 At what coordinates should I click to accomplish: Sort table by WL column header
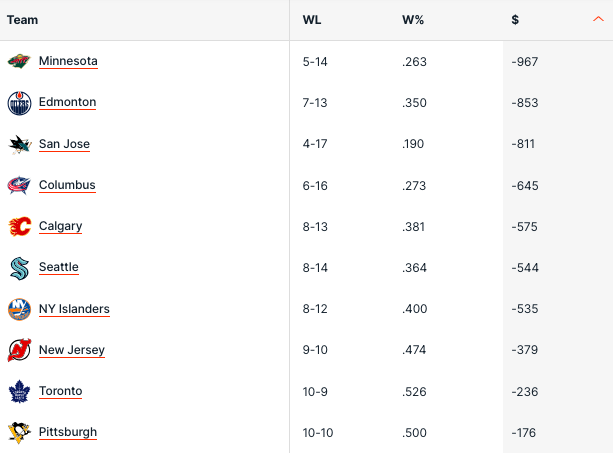coord(311,20)
